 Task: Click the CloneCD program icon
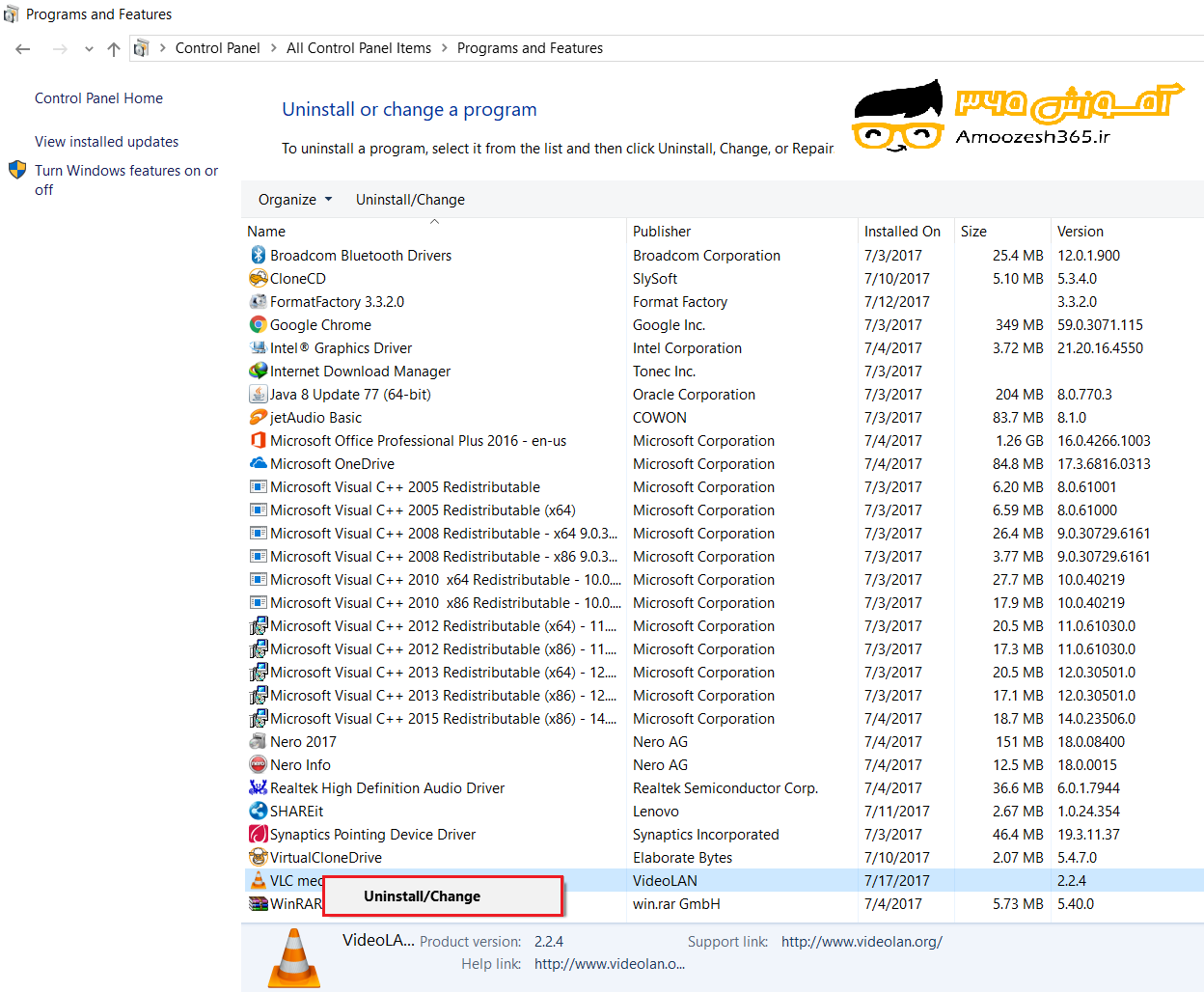(258, 278)
